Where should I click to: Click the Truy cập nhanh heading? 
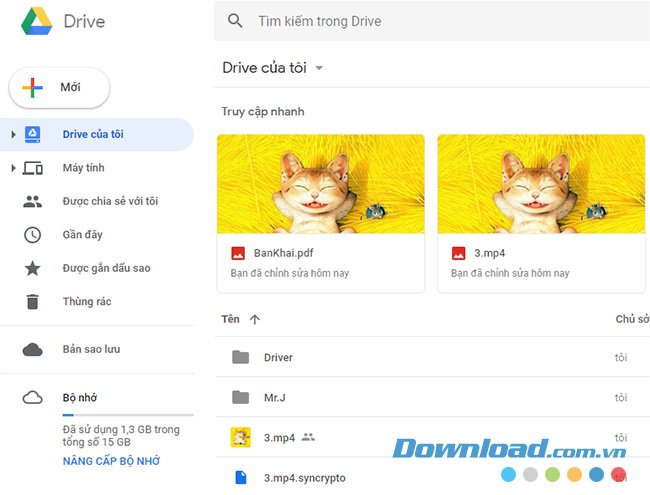(x=263, y=112)
